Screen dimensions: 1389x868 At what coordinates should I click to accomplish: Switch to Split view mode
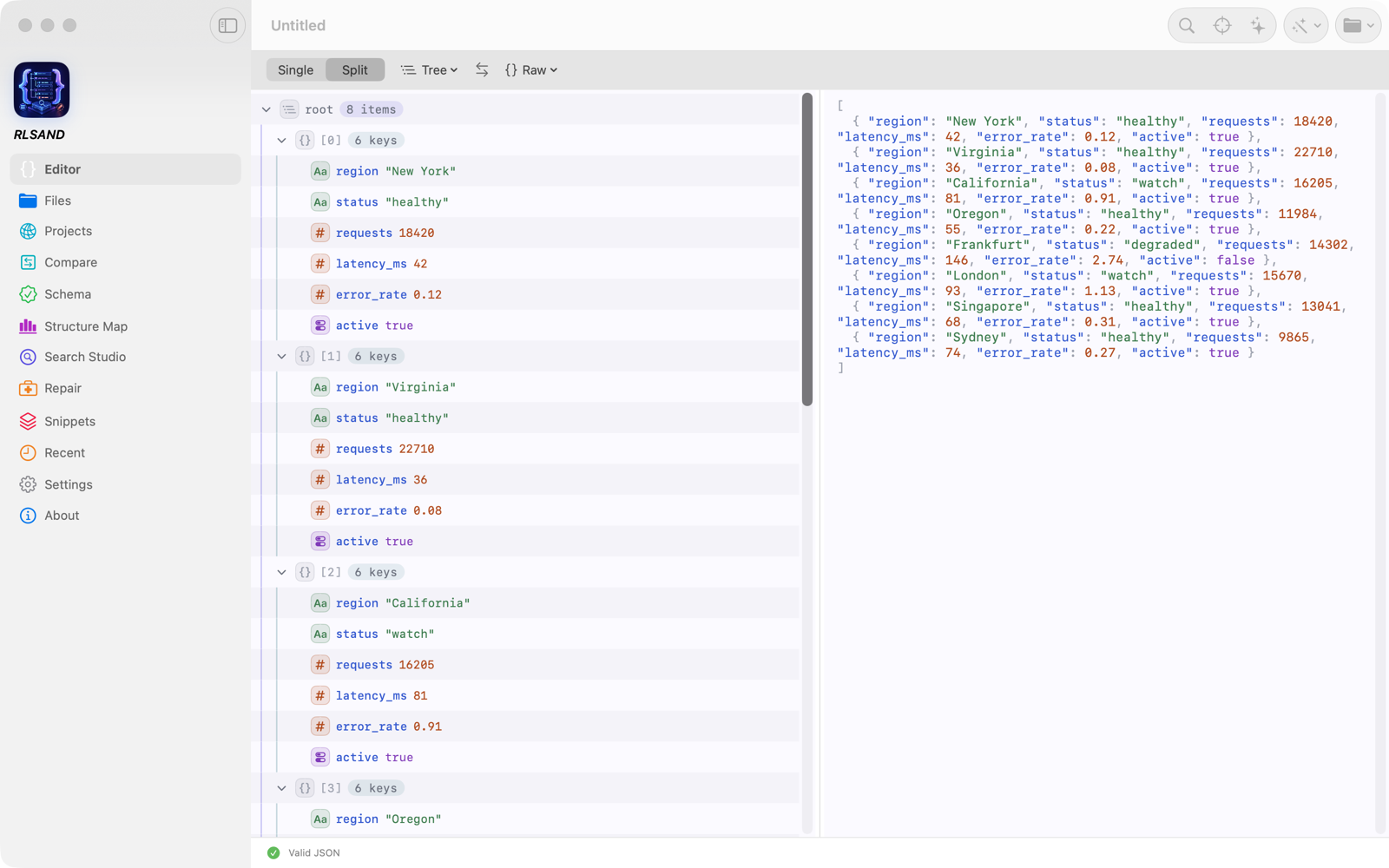[354, 70]
